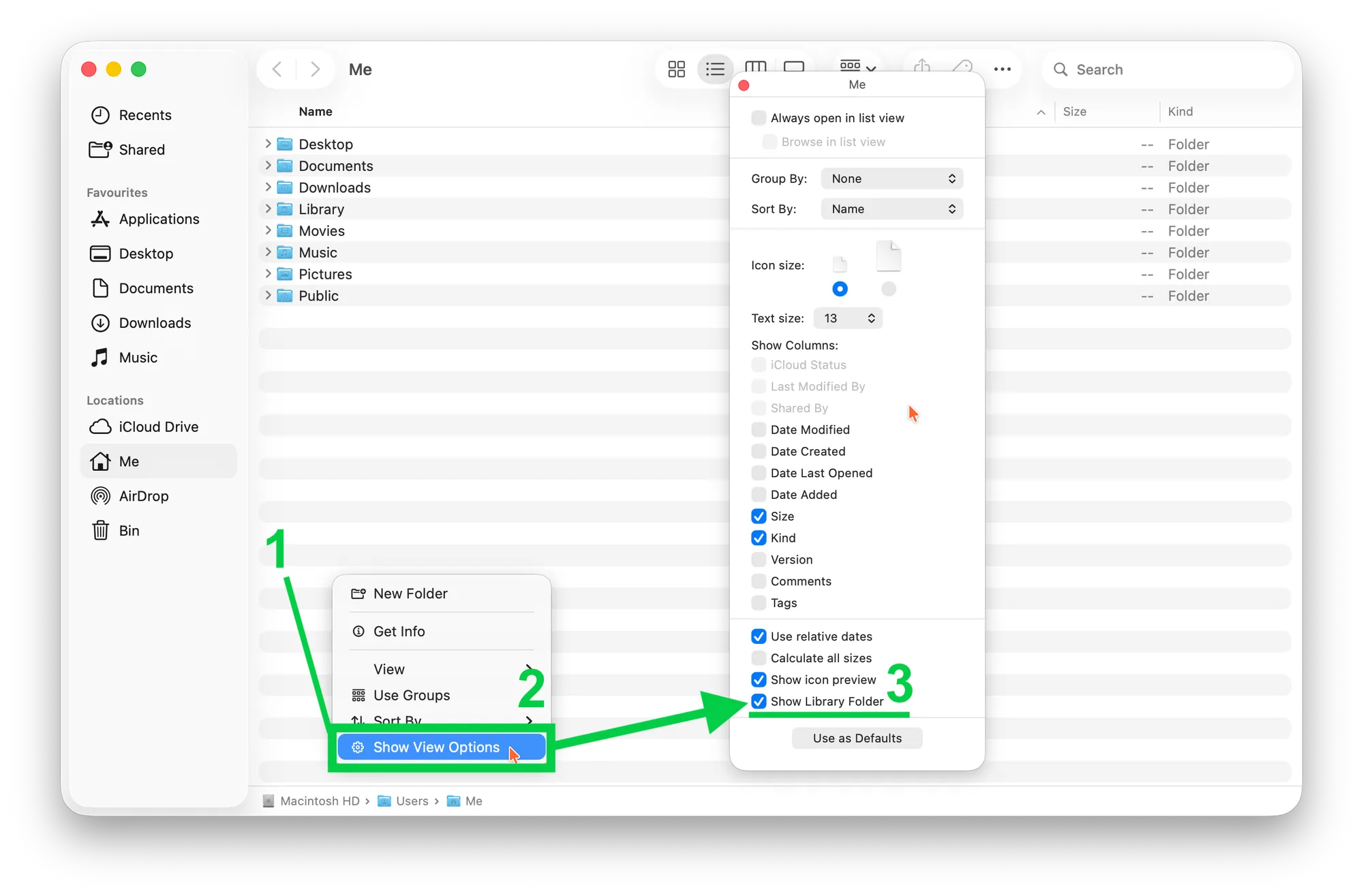Open the Sort By Name dropdown

(x=891, y=209)
